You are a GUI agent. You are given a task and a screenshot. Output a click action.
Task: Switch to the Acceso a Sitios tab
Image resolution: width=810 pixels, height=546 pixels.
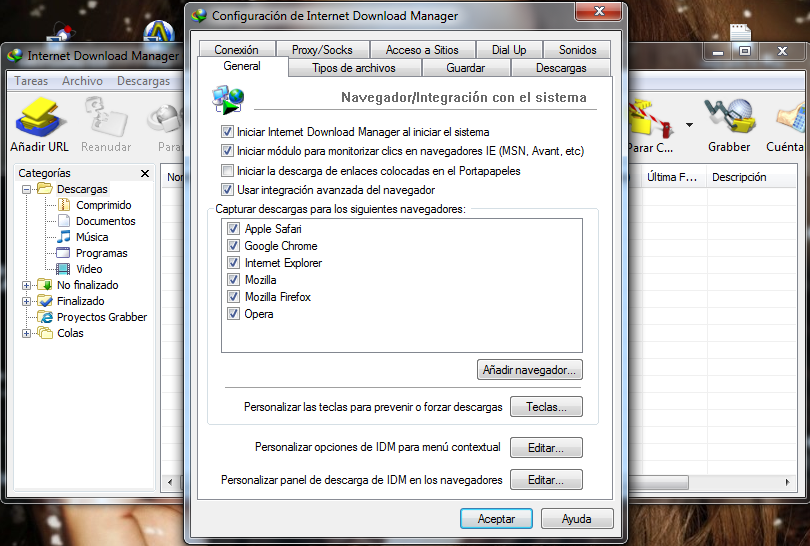[422, 50]
